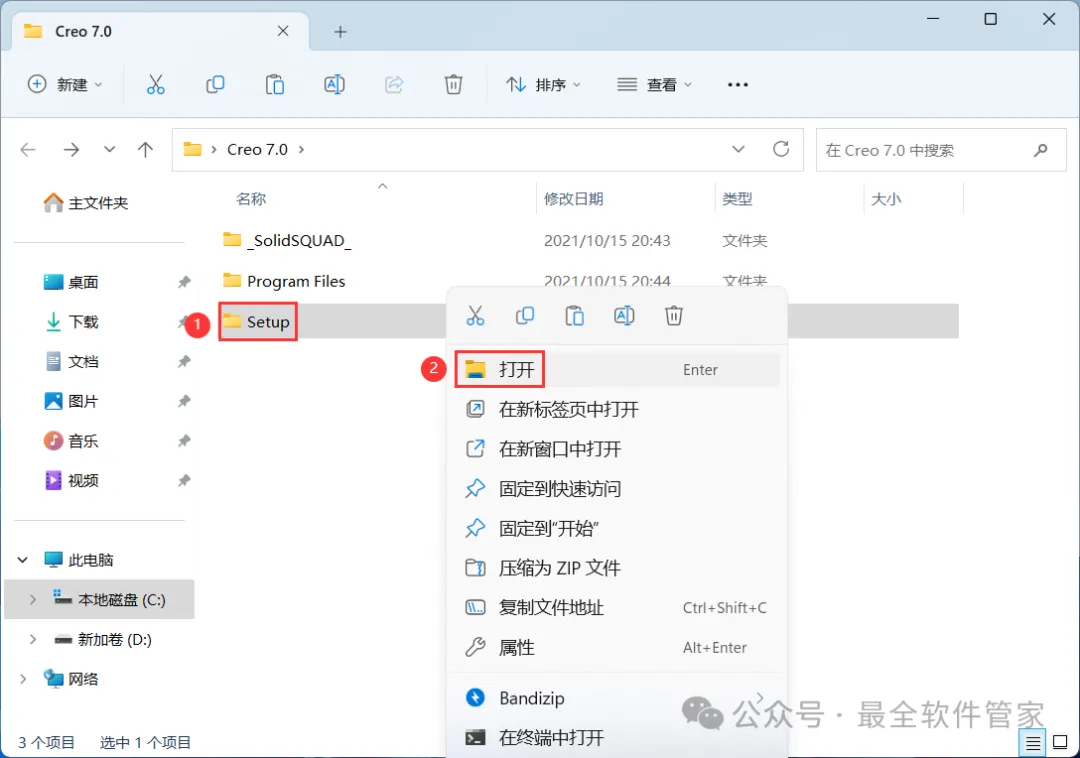Select 固定到"开始" menu entry
Image resolution: width=1080 pixels, height=758 pixels.
coord(617,529)
